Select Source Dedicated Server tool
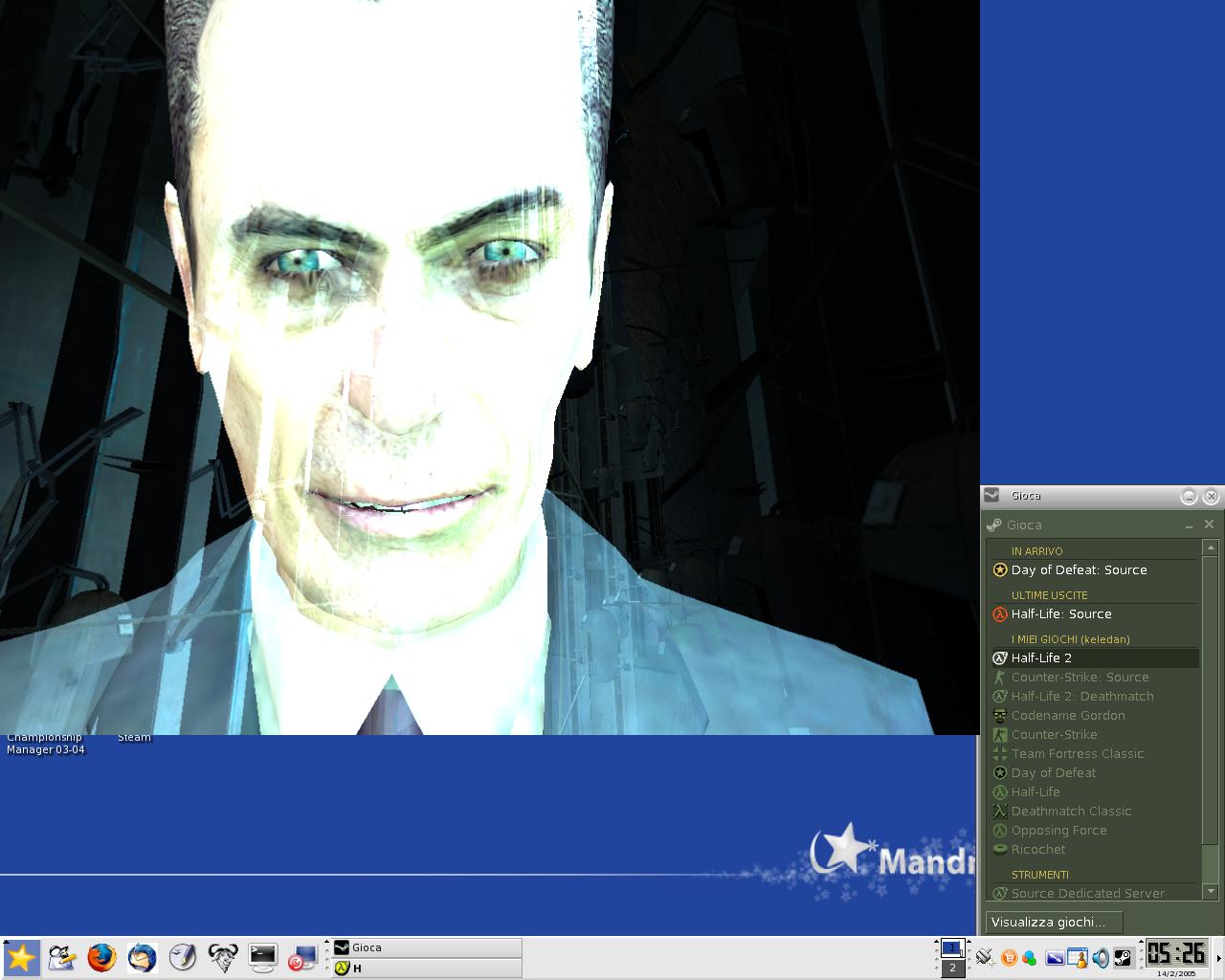 1095,893
